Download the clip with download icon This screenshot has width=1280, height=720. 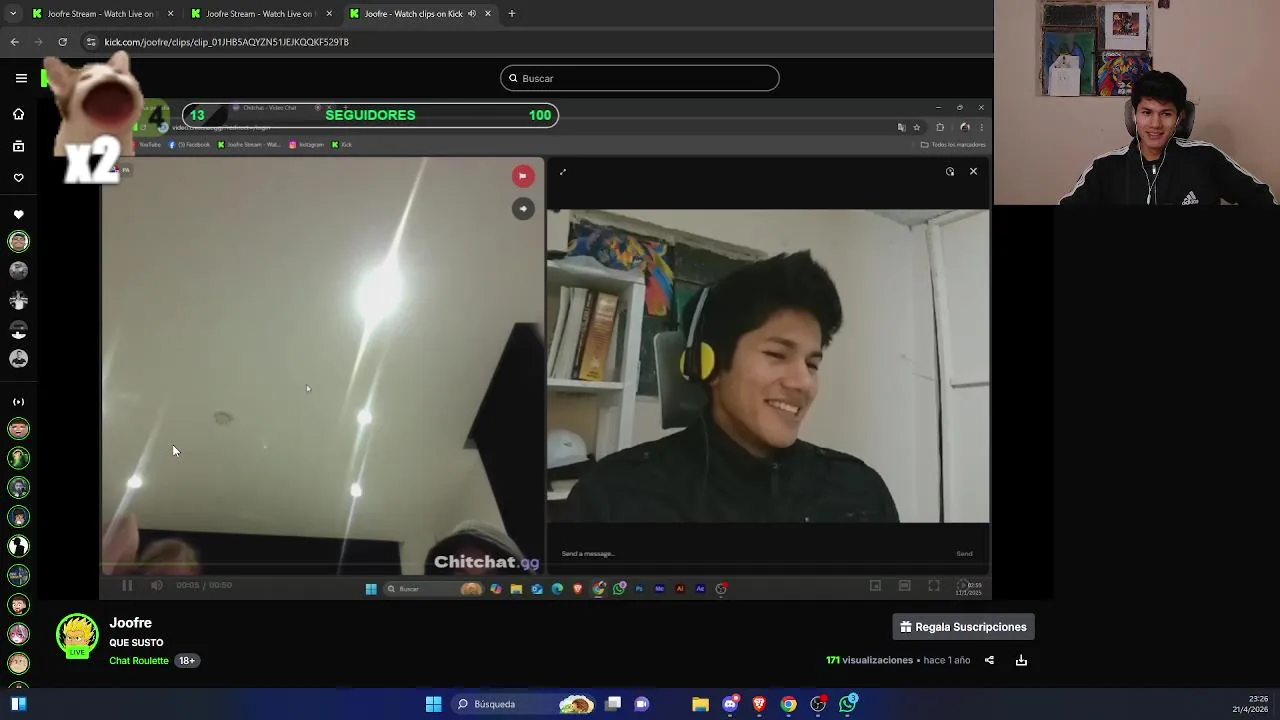1021,660
